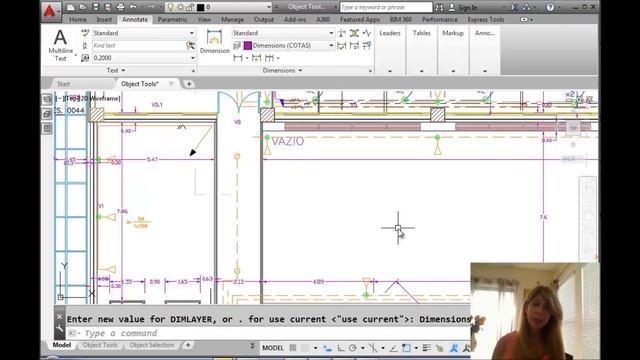The image size is (640, 360).
Task: Toggle the layer lock padlock icon
Action: pyautogui.click(x=189, y=7)
